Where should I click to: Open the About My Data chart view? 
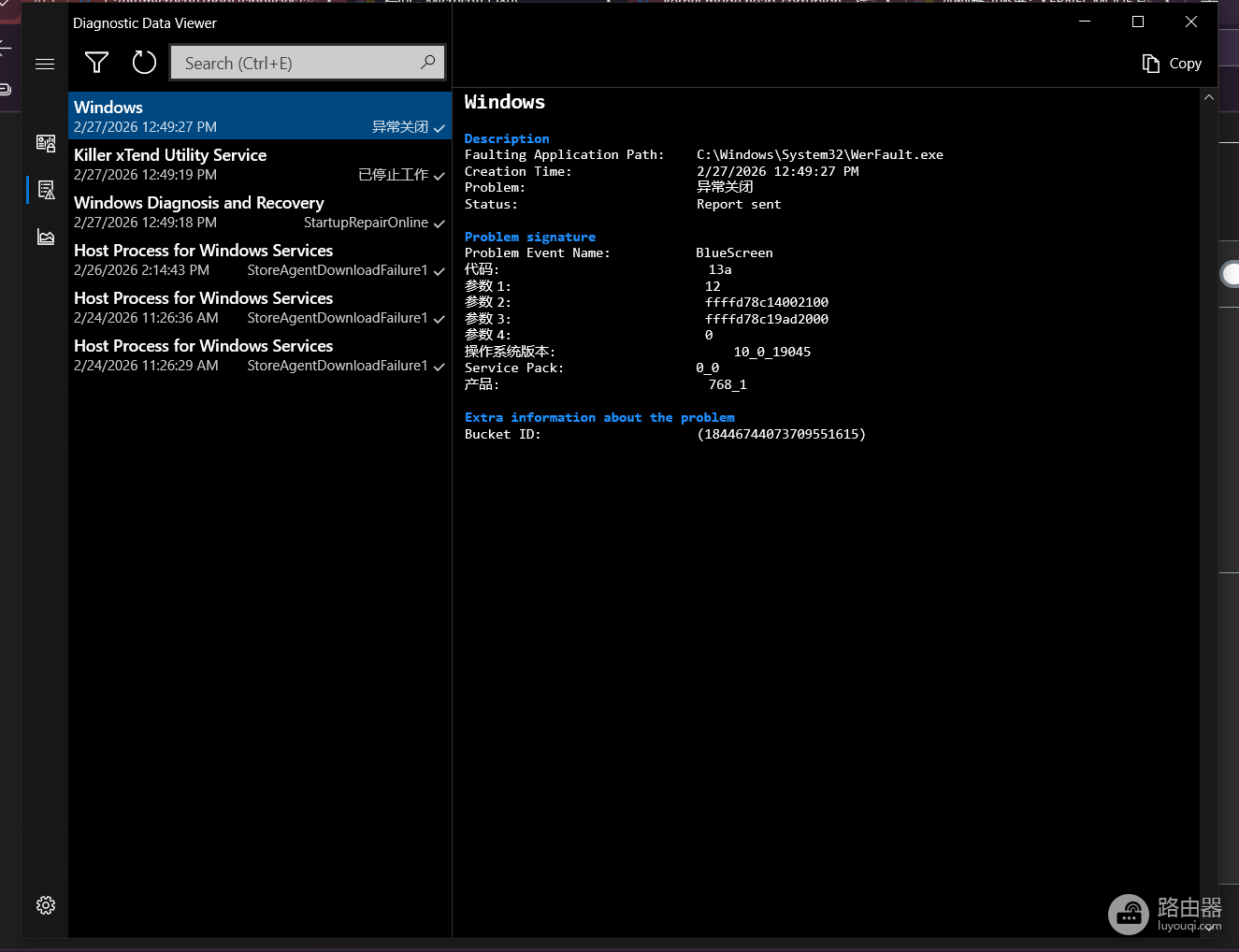coord(46,237)
